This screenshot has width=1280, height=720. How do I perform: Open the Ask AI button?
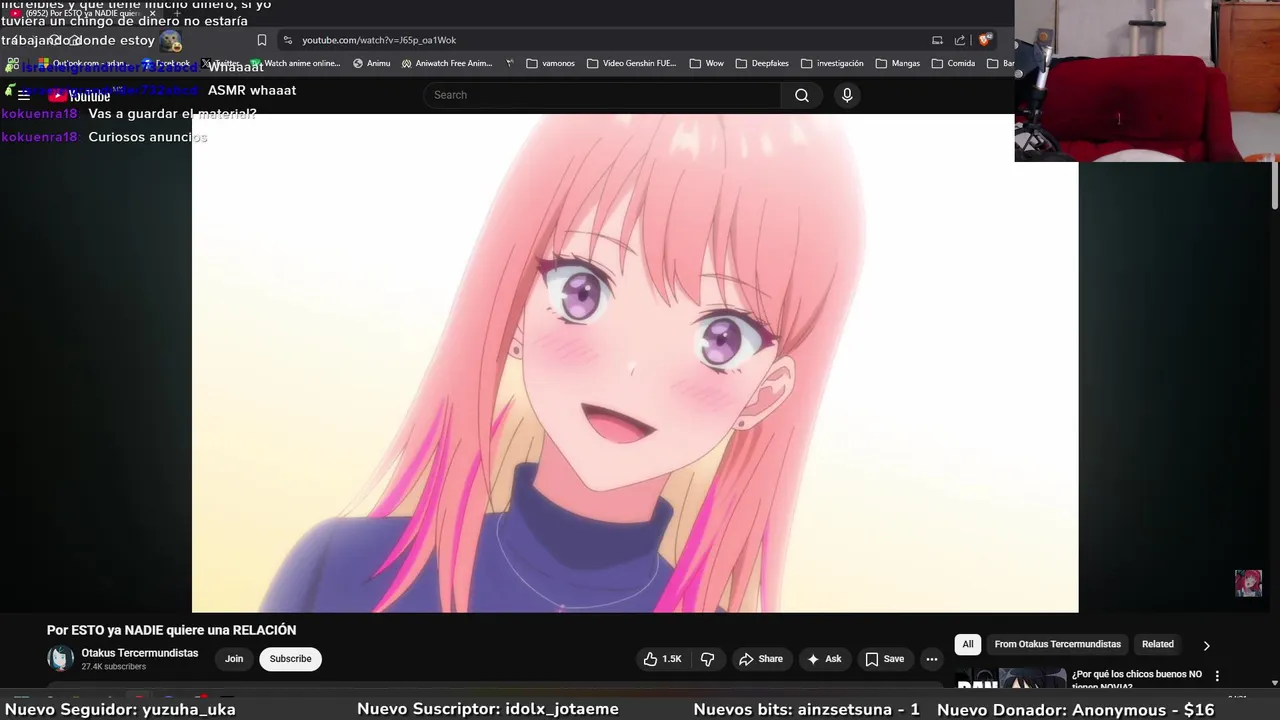tap(824, 659)
